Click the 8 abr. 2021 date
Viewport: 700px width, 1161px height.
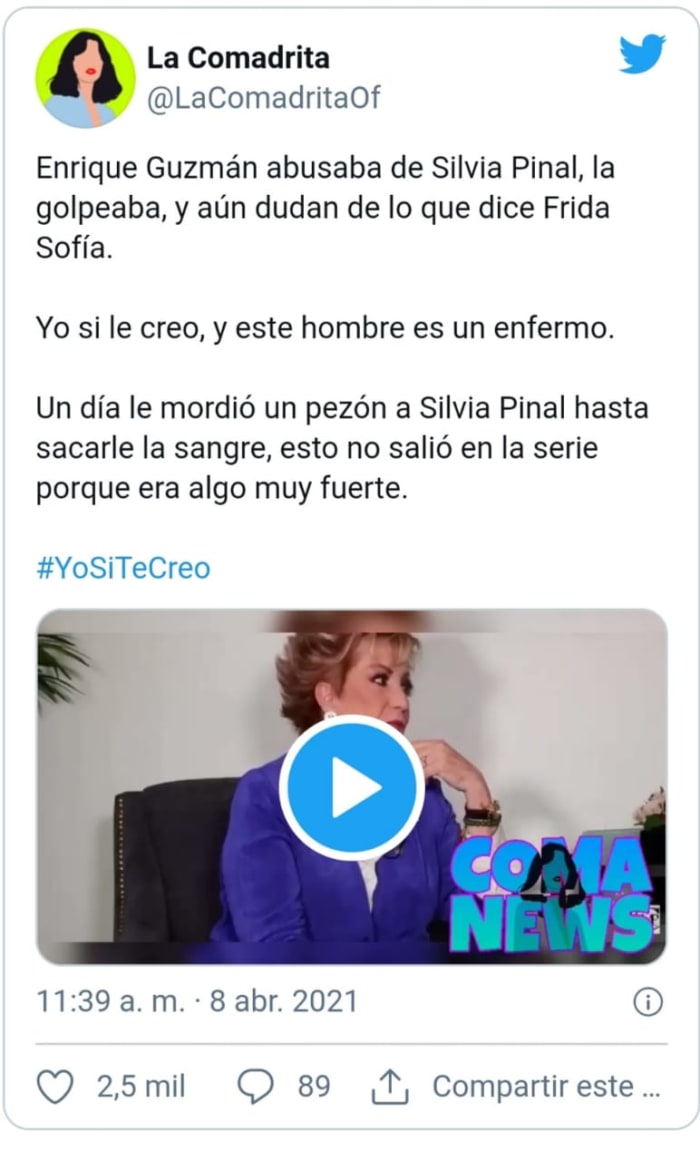(x=284, y=1001)
